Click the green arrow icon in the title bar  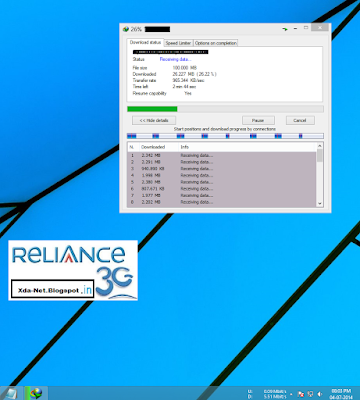coord(285,29)
